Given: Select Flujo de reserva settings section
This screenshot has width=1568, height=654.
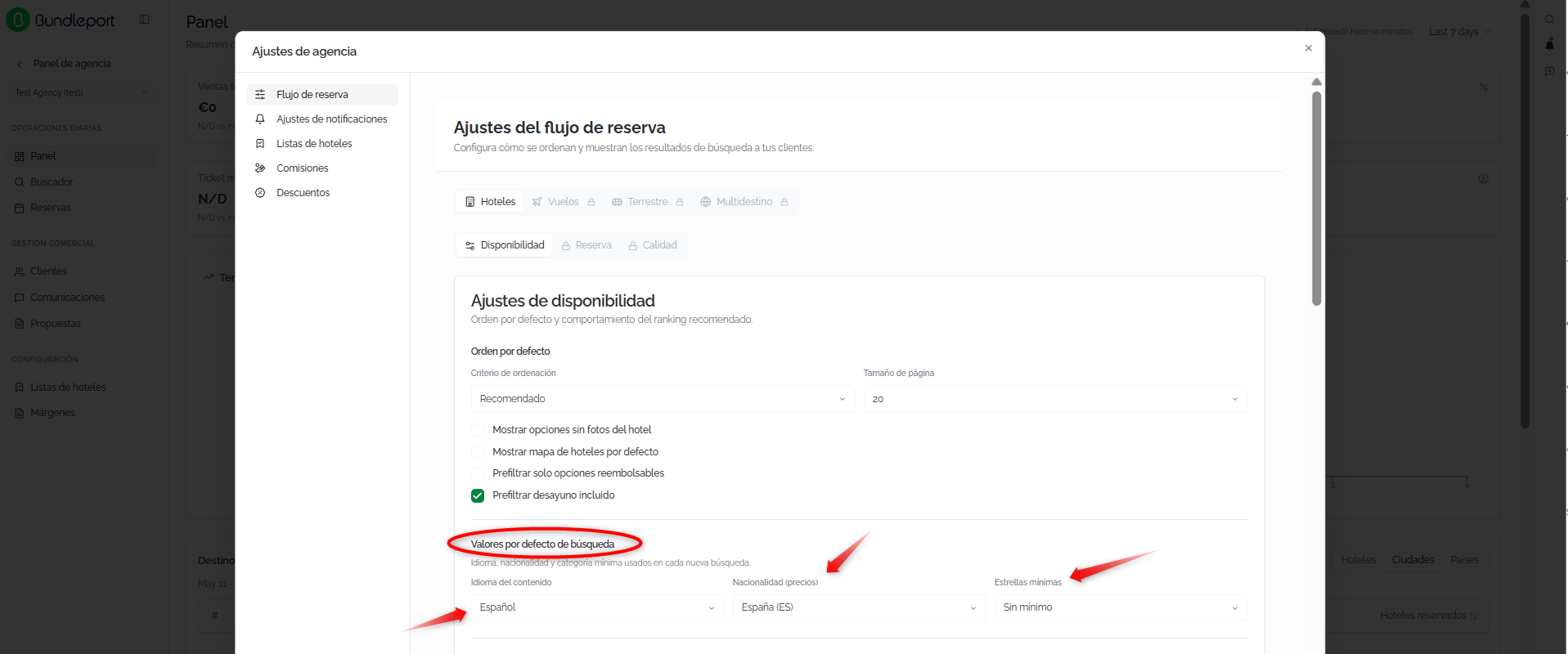Looking at the screenshot, I should 322,95.
